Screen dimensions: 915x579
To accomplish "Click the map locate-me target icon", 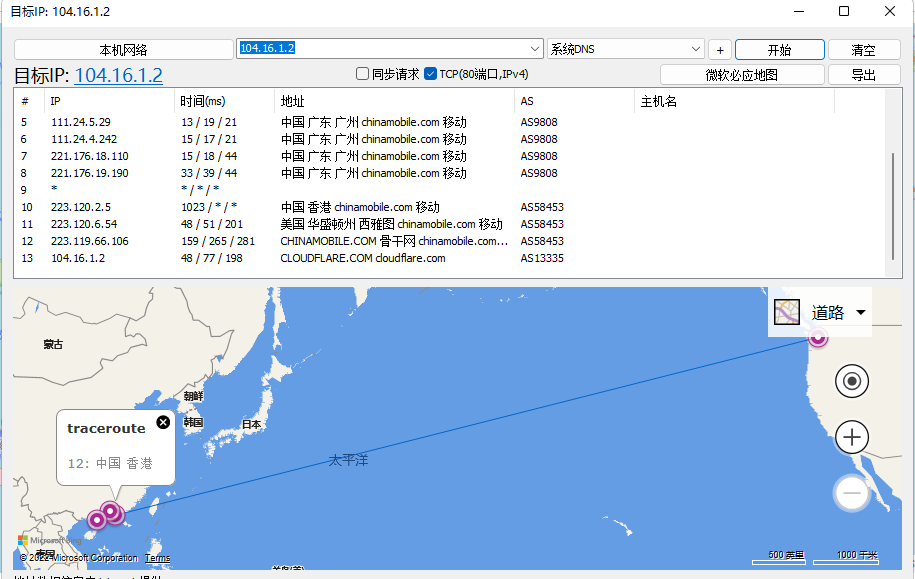I will coord(852,382).
